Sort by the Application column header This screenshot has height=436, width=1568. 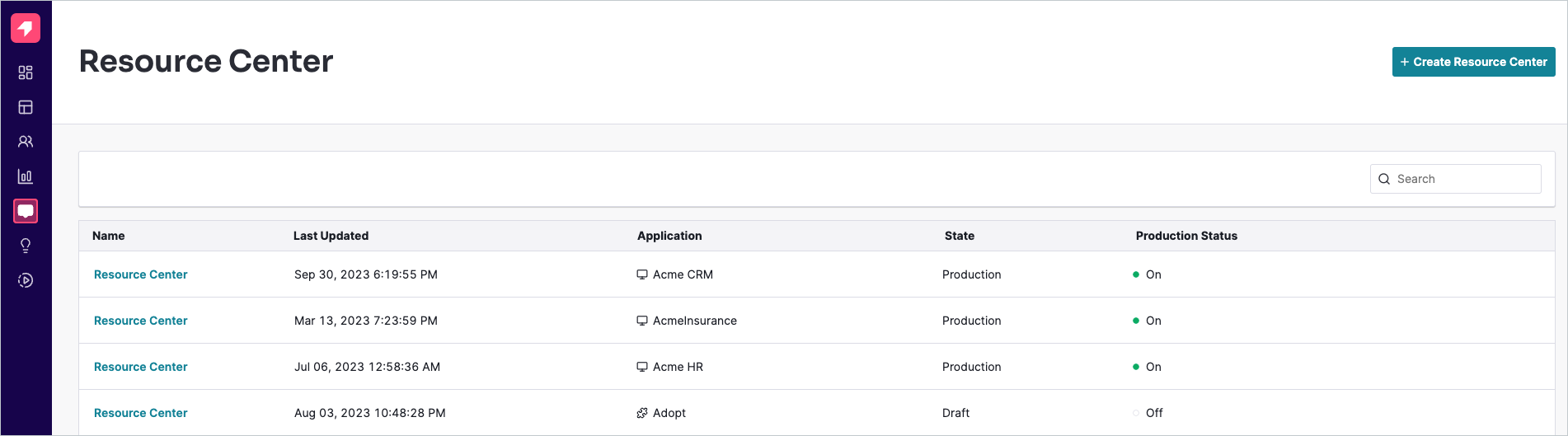point(669,236)
